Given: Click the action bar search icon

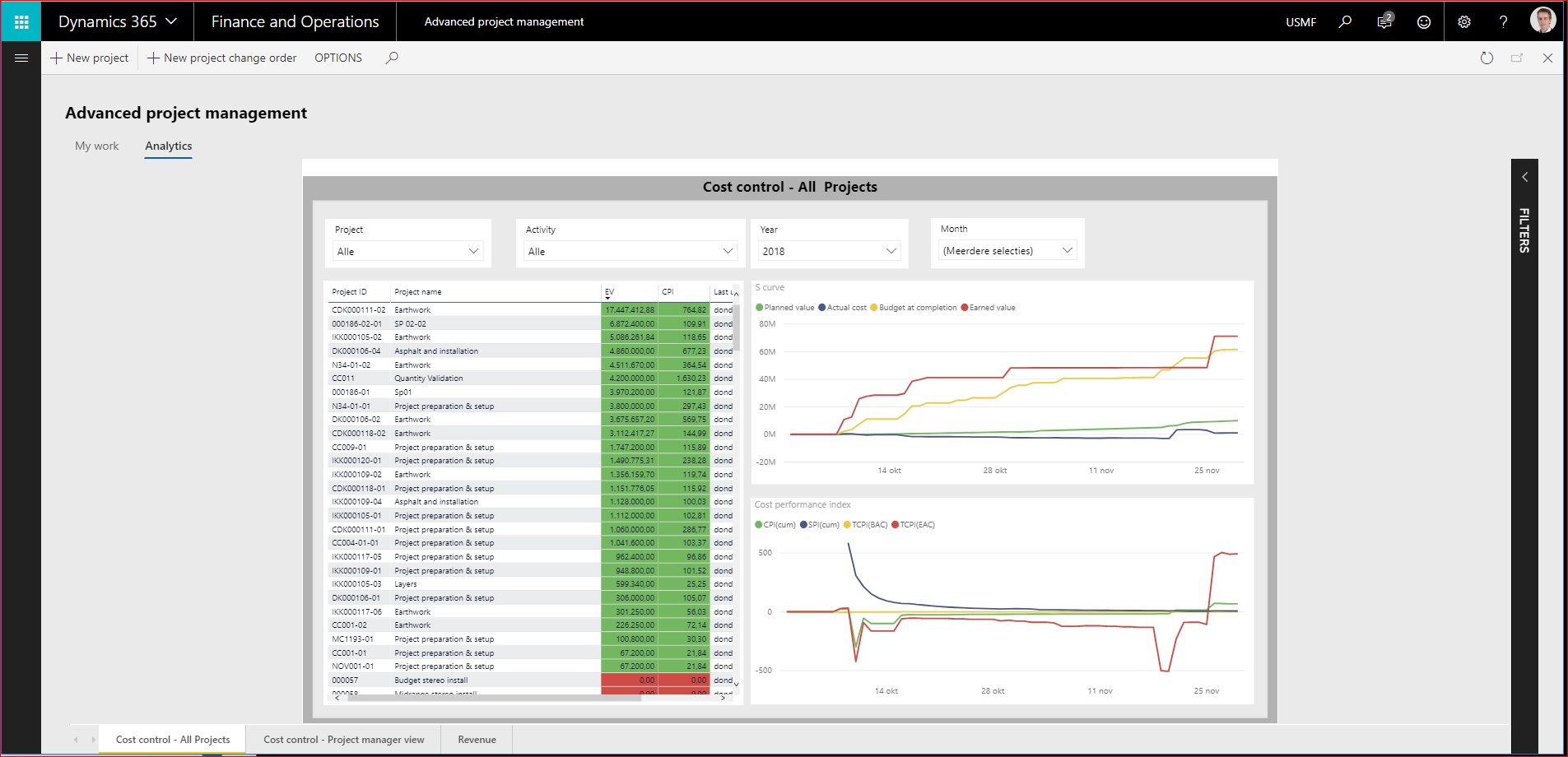Looking at the screenshot, I should point(392,58).
